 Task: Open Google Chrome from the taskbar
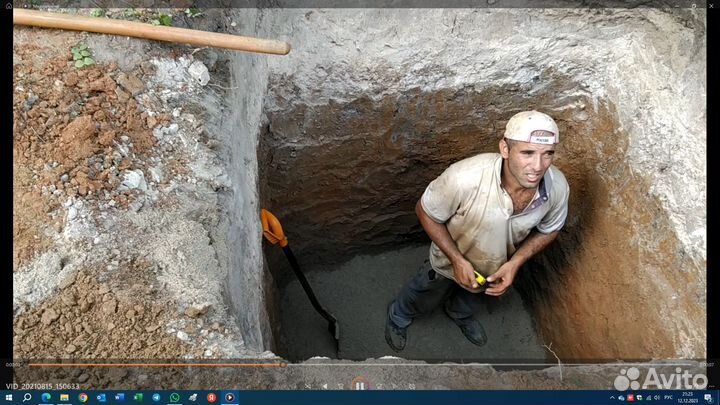pos(83,398)
